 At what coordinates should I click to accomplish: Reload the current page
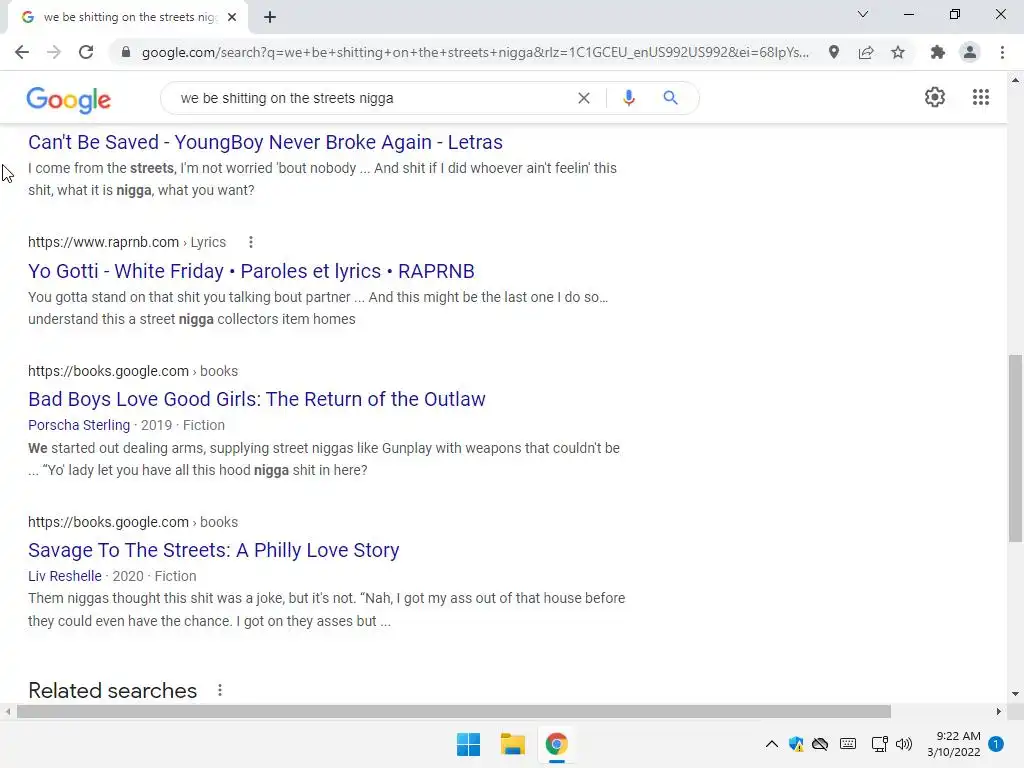tap(86, 52)
